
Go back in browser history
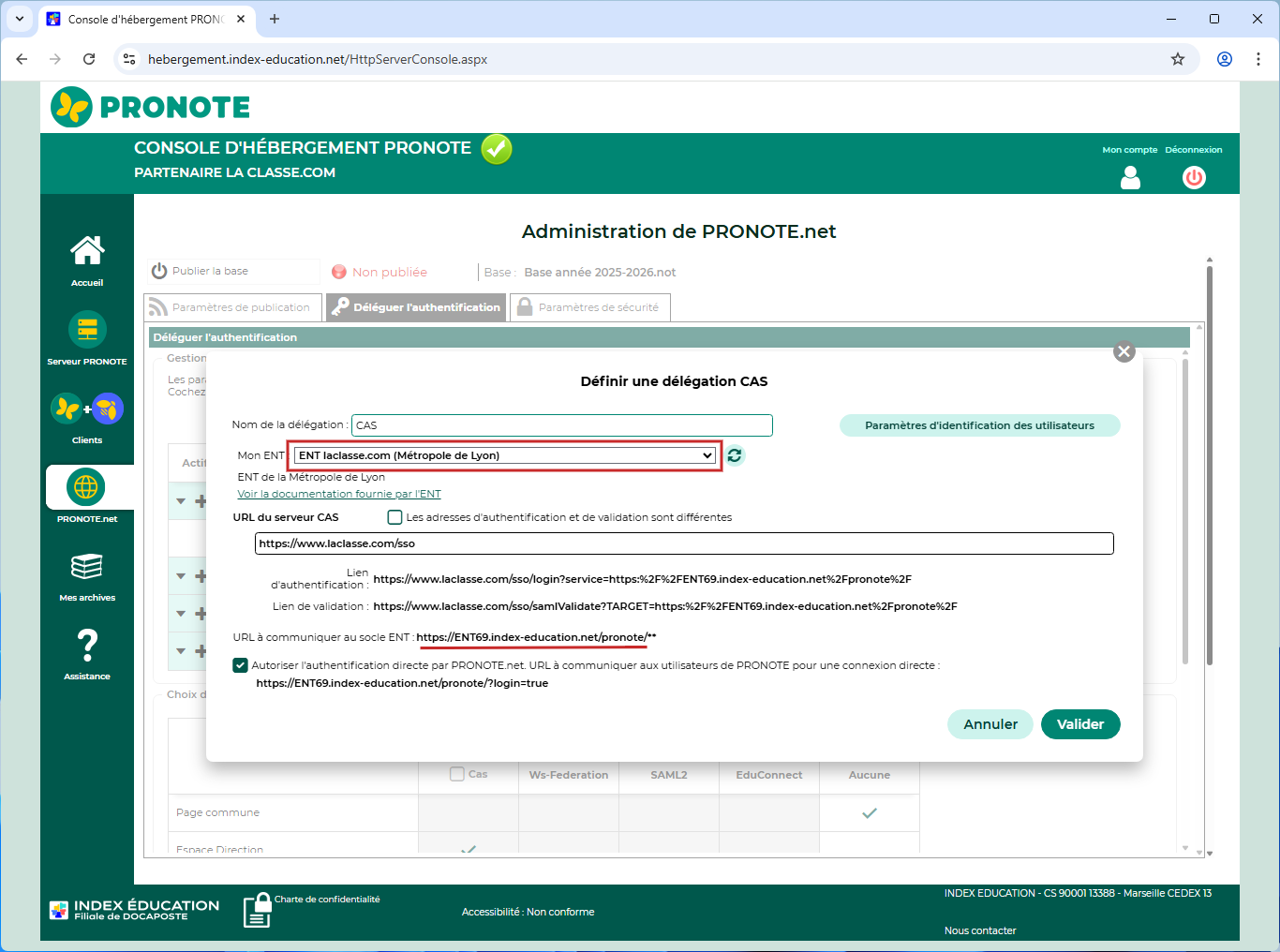(22, 59)
